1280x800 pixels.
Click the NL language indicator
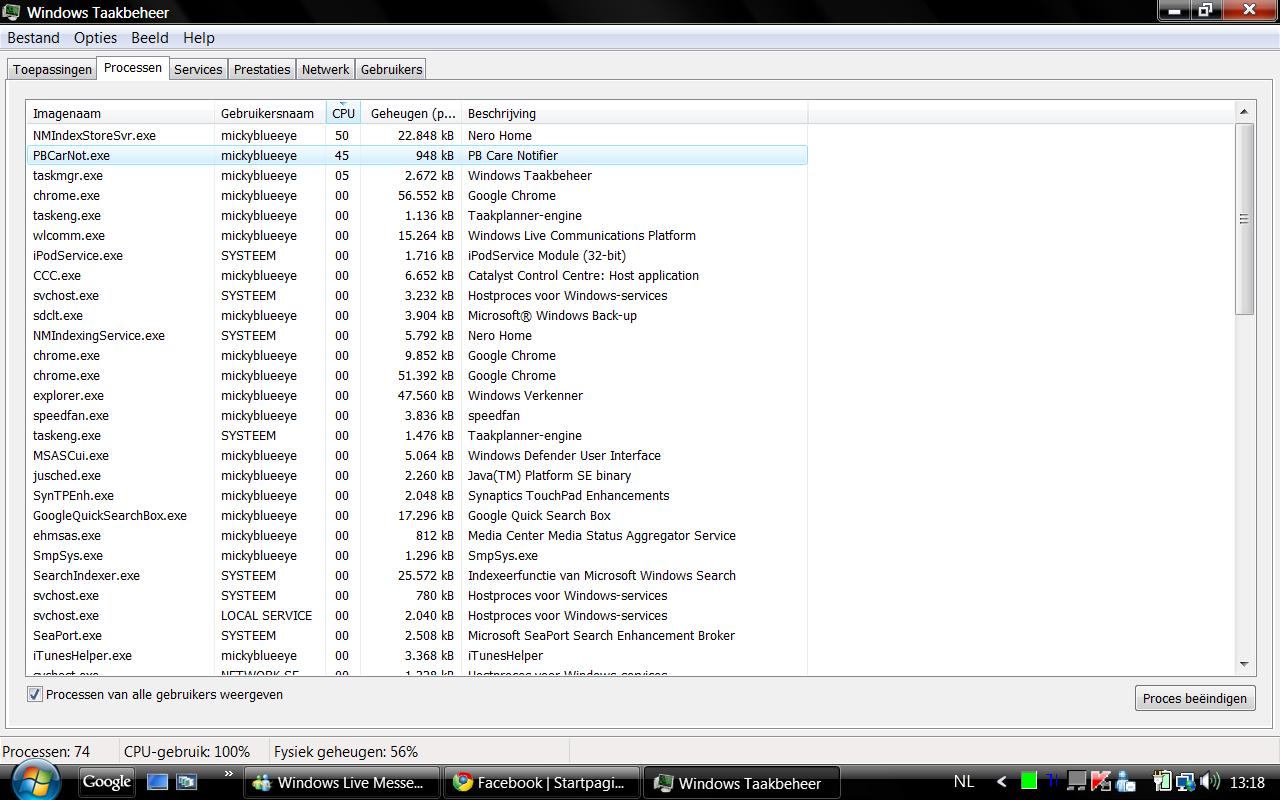tap(964, 782)
